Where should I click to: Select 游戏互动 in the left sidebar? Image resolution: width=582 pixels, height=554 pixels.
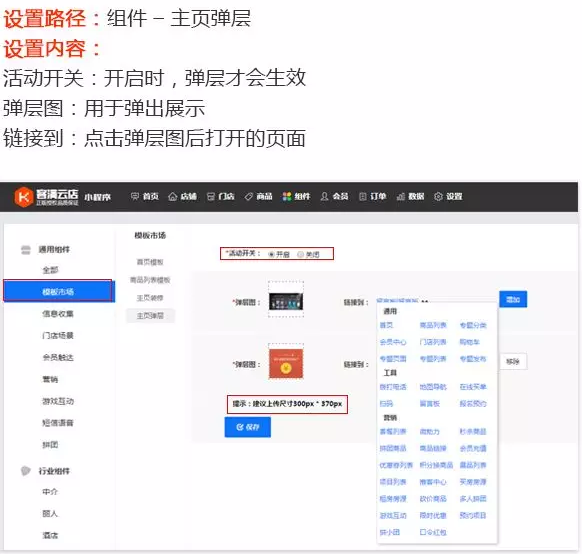point(58,401)
